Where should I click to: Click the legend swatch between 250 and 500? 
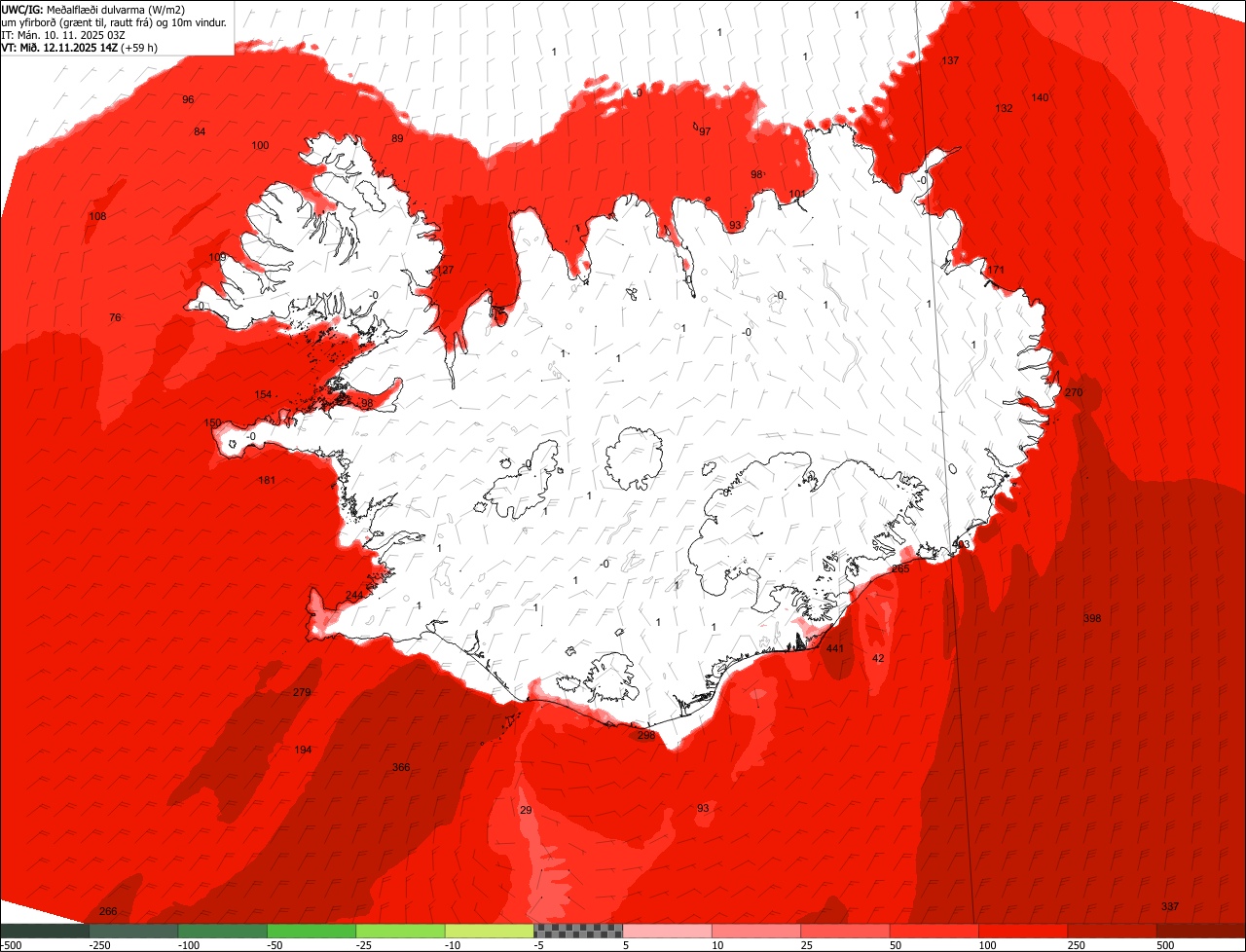click(x=1113, y=931)
